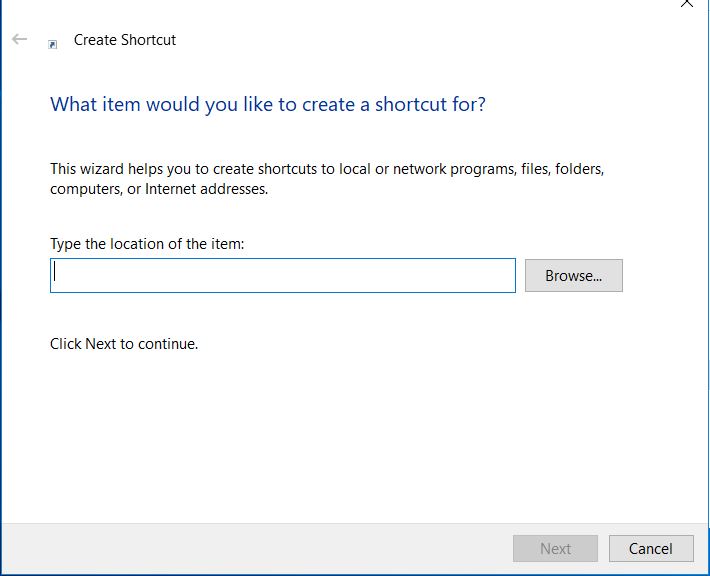Click the word "shortcut" in the blue heading
Image resolution: width=710 pixels, height=576 pixels.
[410, 104]
